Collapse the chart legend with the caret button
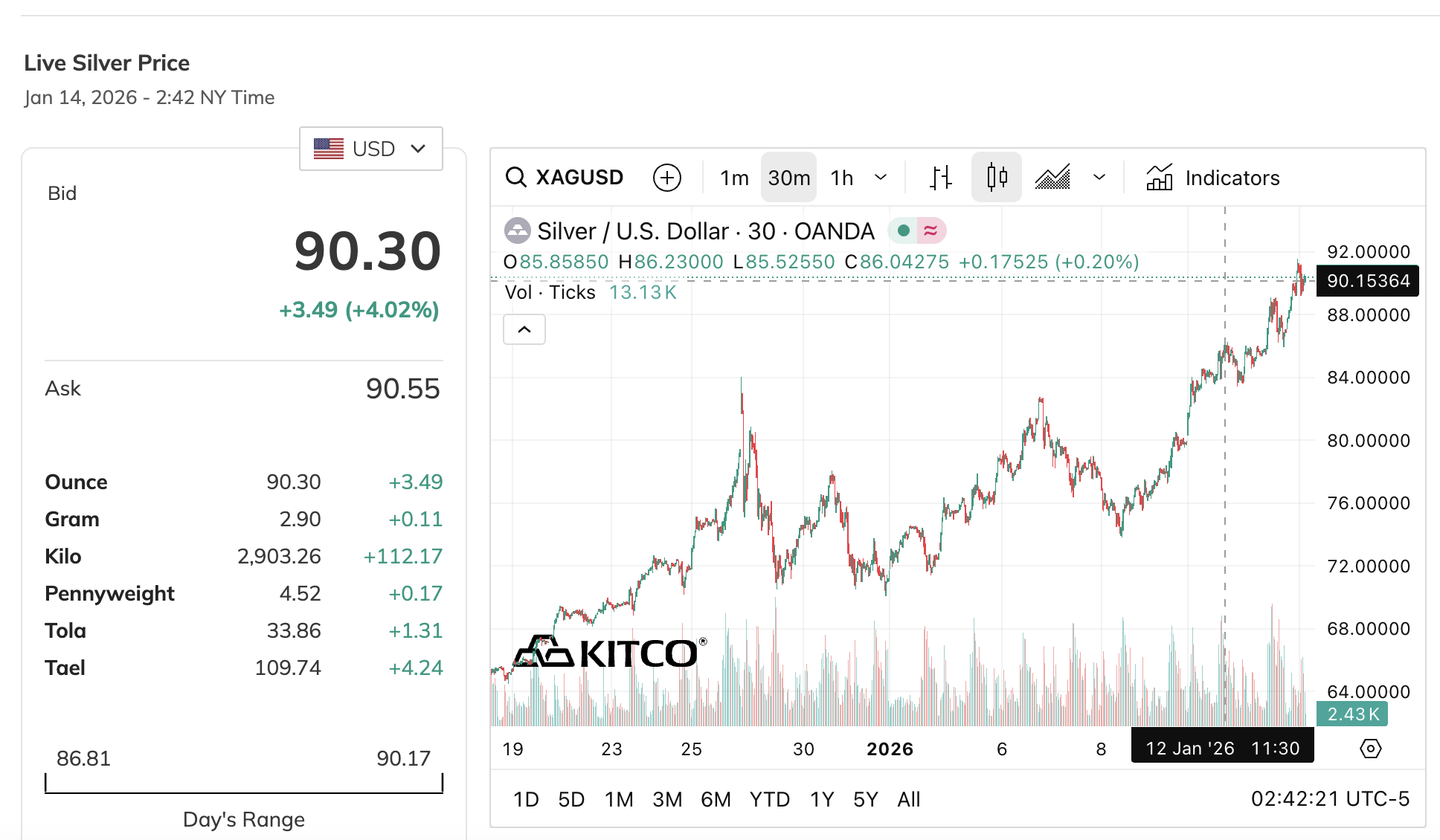 point(524,329)
